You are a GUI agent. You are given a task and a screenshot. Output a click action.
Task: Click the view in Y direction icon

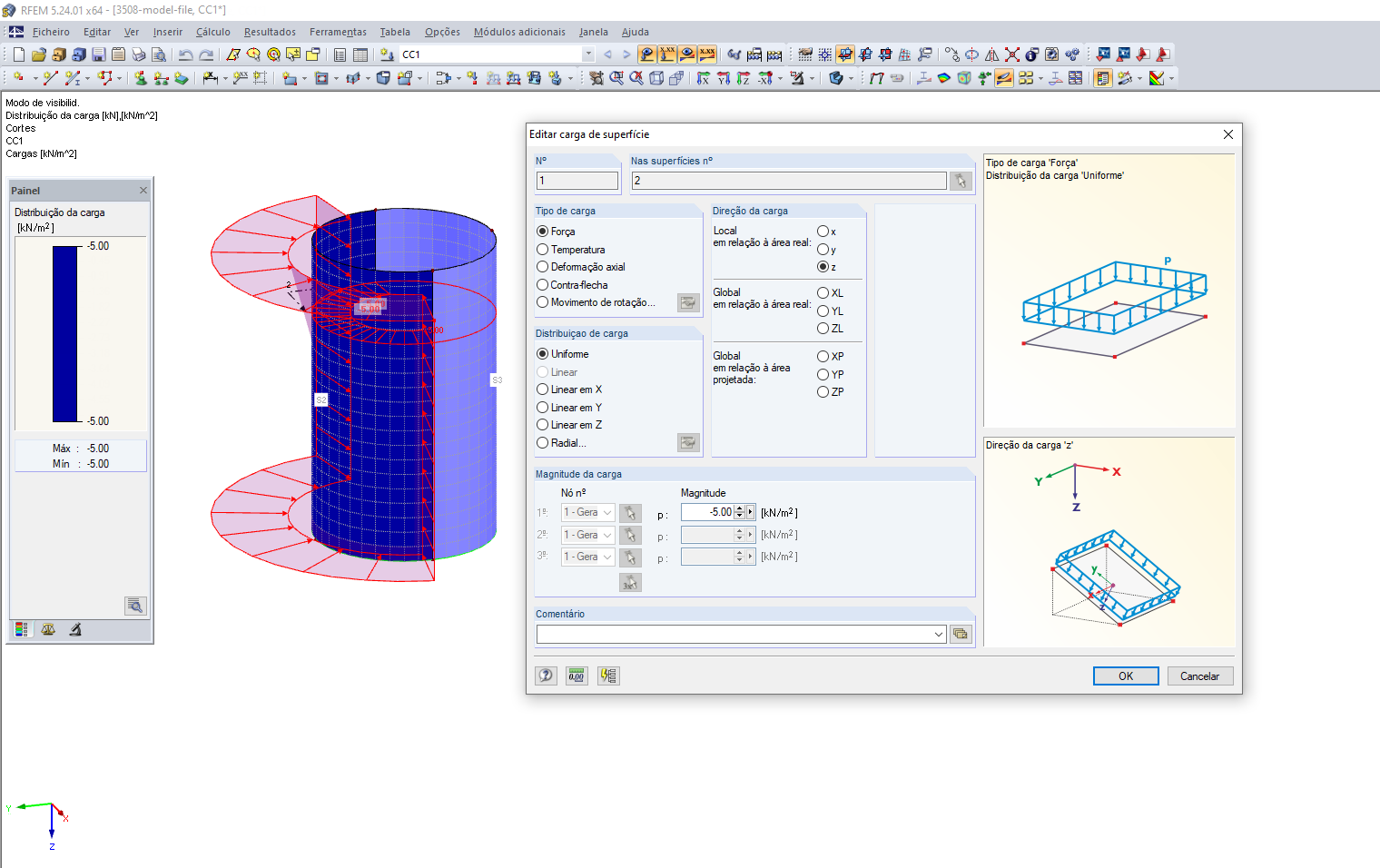click(723, 78)
